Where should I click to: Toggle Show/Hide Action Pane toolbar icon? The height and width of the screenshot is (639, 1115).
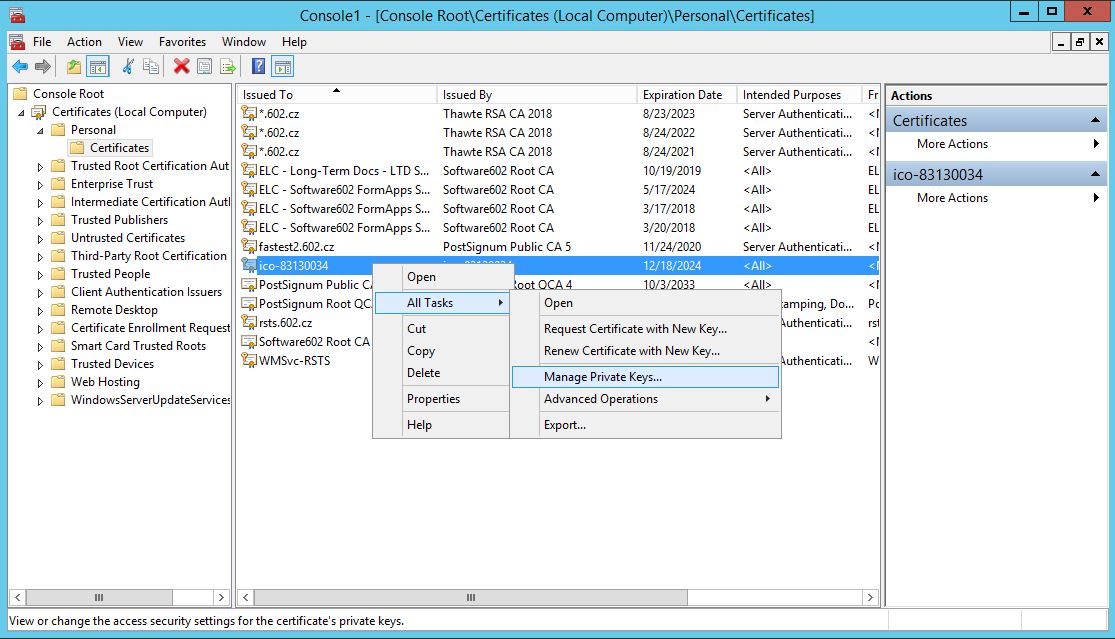[283, 67]
